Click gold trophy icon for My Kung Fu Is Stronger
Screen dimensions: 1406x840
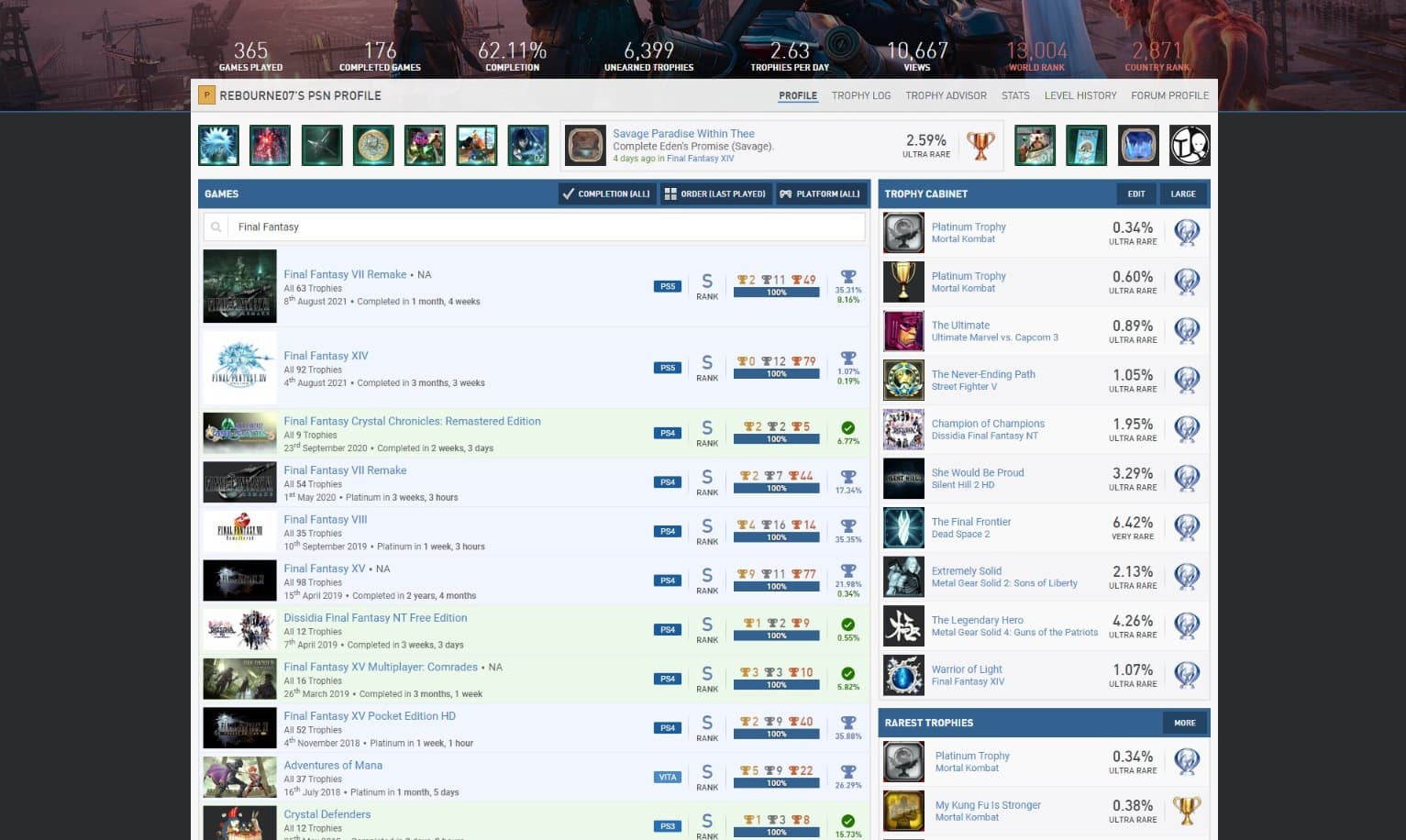pyautogui.click(x=1187, y=811)
